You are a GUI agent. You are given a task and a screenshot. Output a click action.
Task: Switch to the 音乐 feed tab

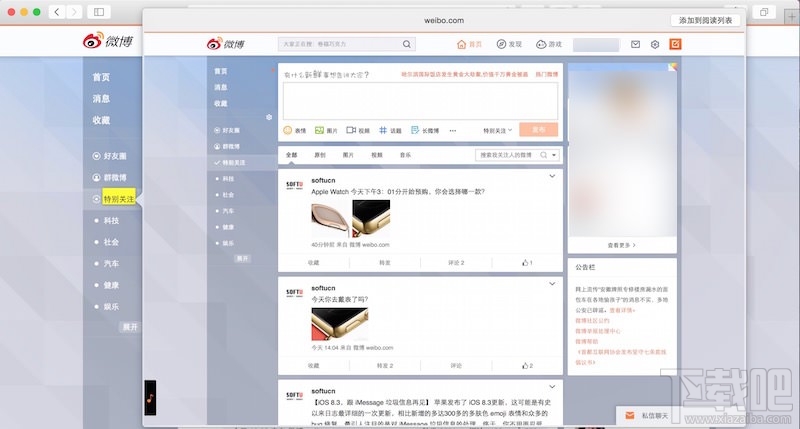tap(406, 155)
